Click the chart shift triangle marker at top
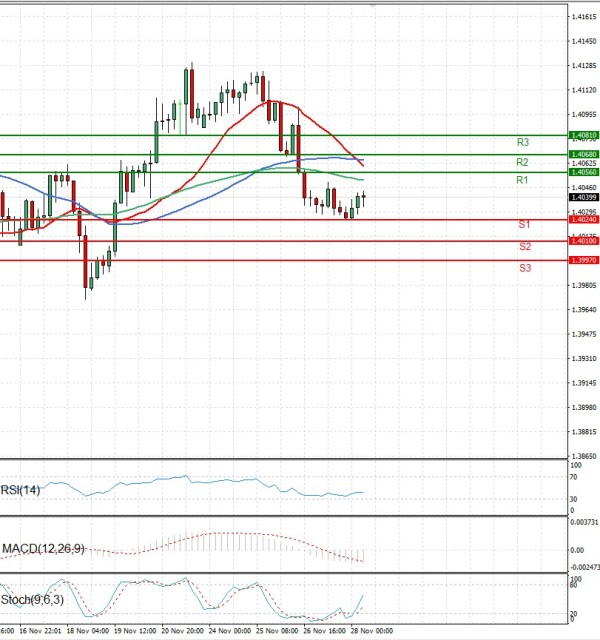 (374, 5)
